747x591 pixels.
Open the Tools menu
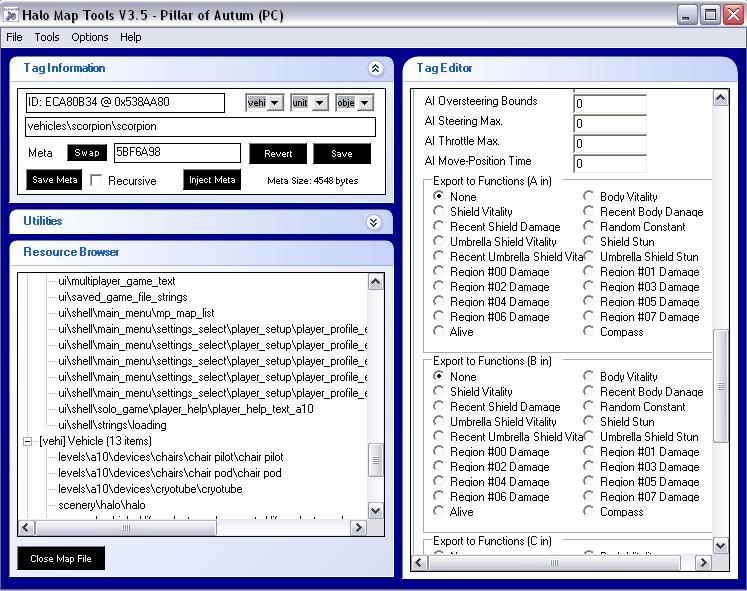(47, 37)
